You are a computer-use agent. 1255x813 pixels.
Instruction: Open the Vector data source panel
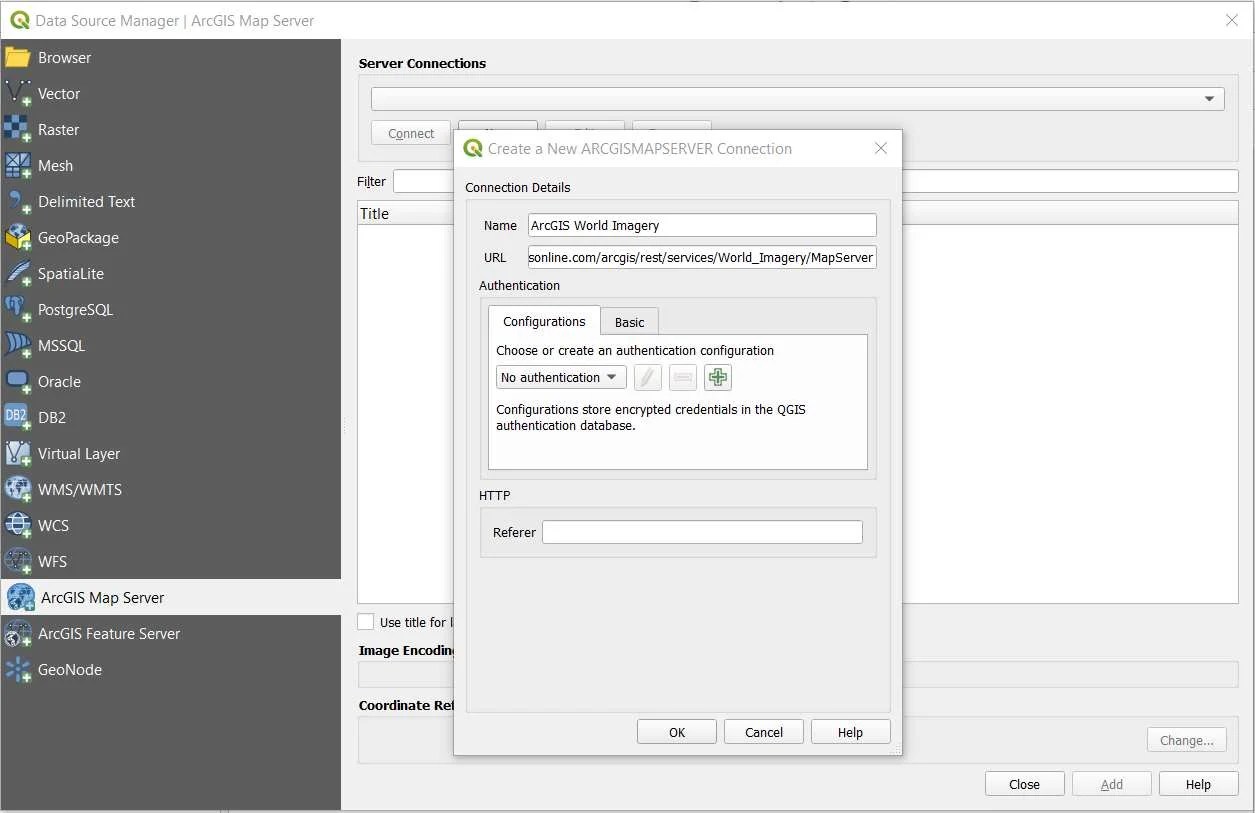tap(59, 93)
